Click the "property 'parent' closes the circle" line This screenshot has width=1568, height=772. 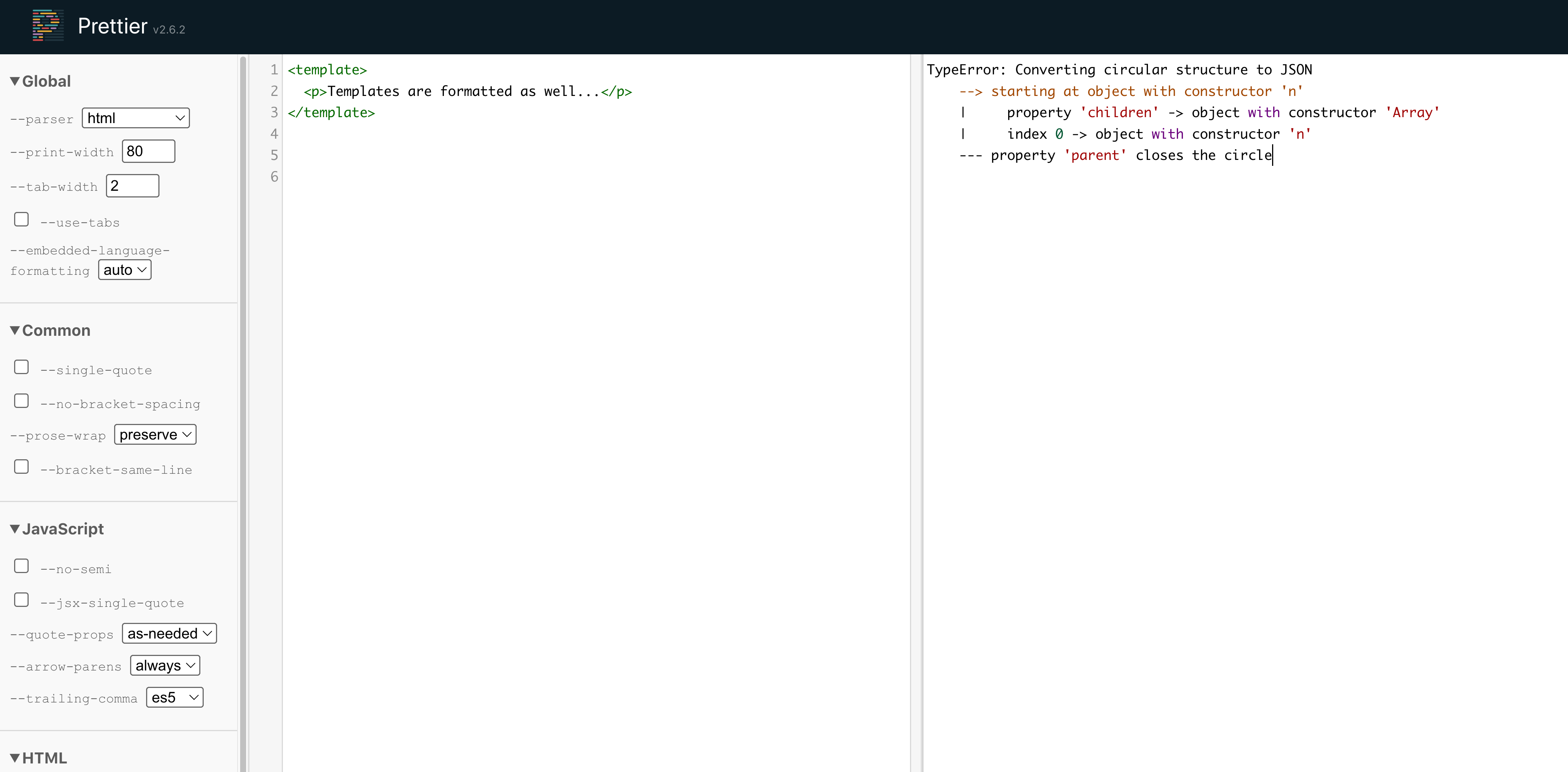[x=1116, y=155]
